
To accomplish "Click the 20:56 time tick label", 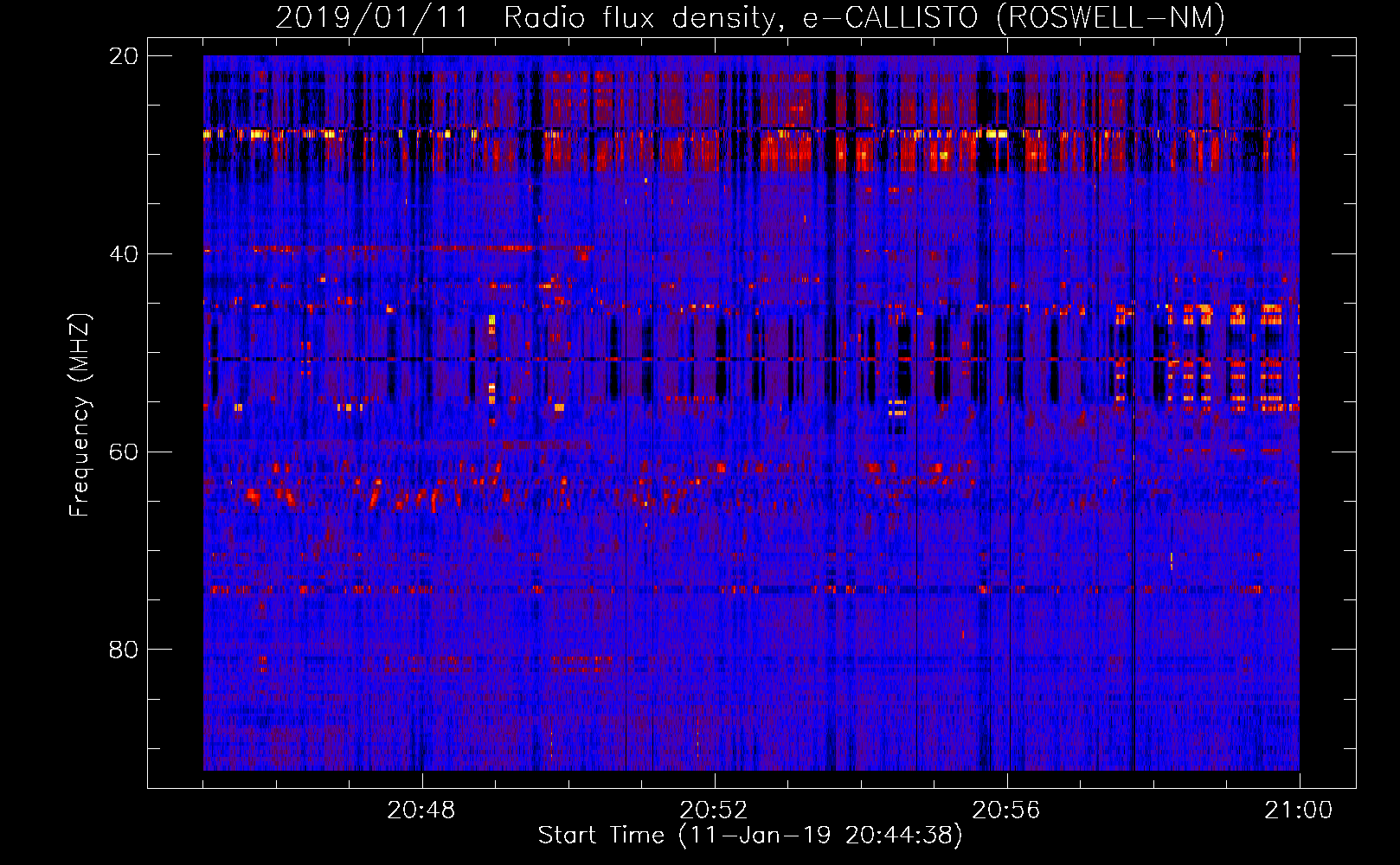I will tap(1006, 811).
